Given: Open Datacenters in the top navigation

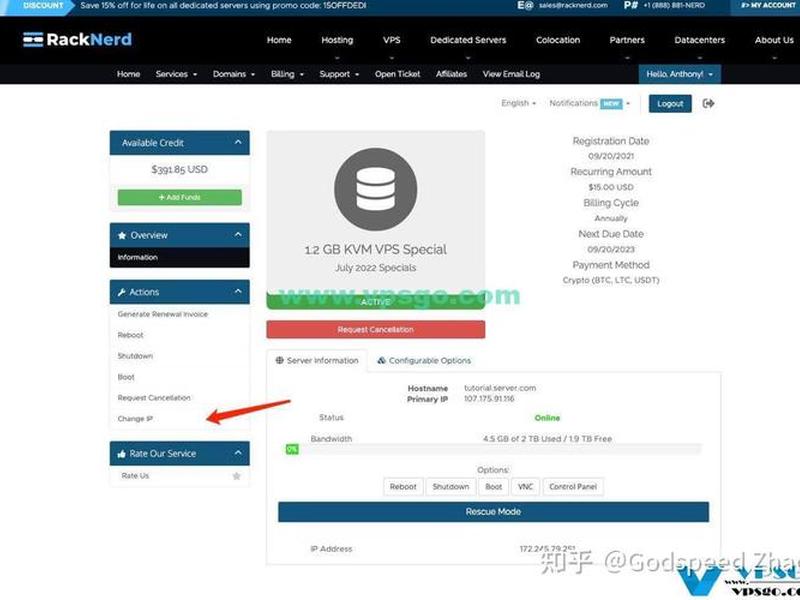Looking at the screenshot, I should pos(699,40).
